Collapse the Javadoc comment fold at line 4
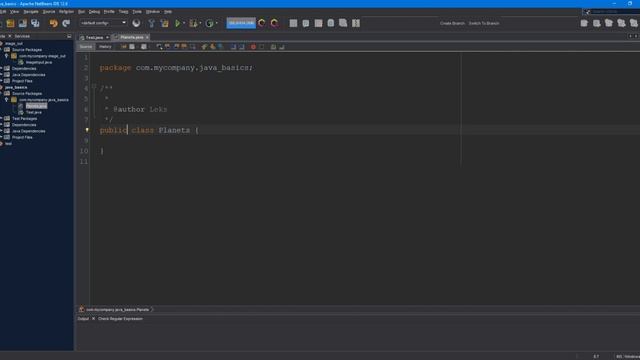Image resolution: width=640 pixels, height=360 pixels. (x=94, y=87)
